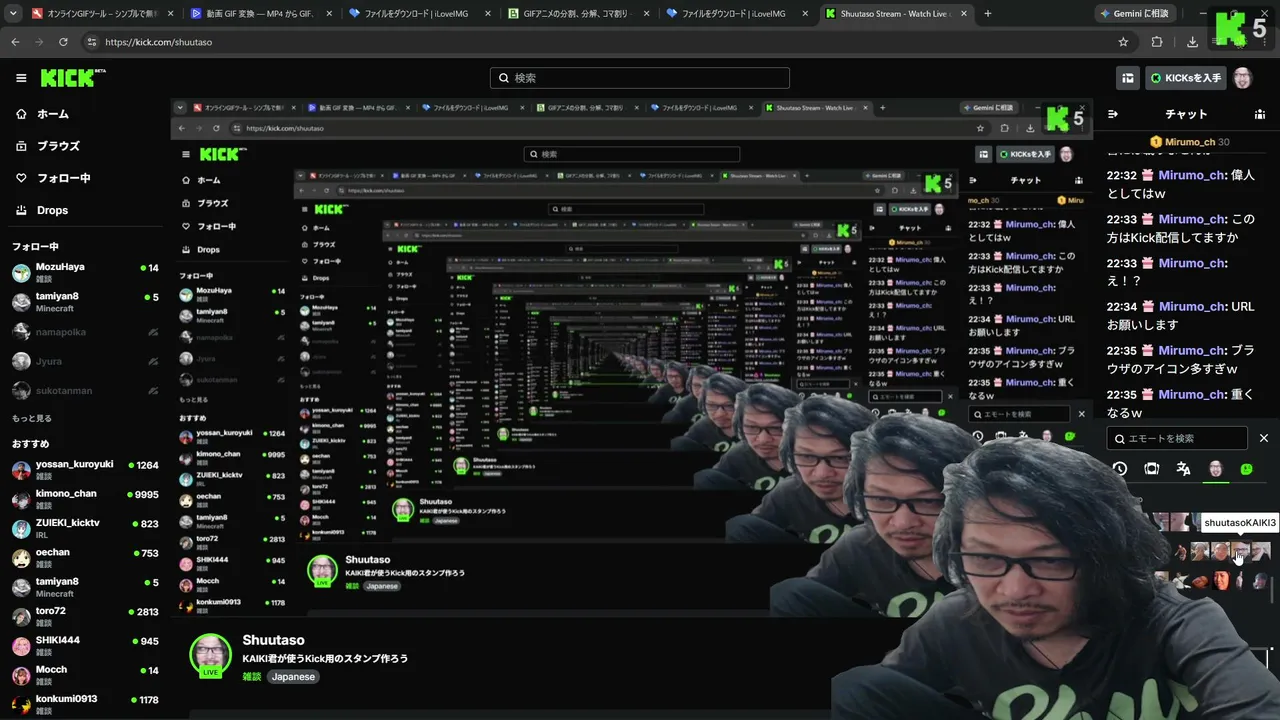Switch to the オンラインGIFツール tab

102,14
